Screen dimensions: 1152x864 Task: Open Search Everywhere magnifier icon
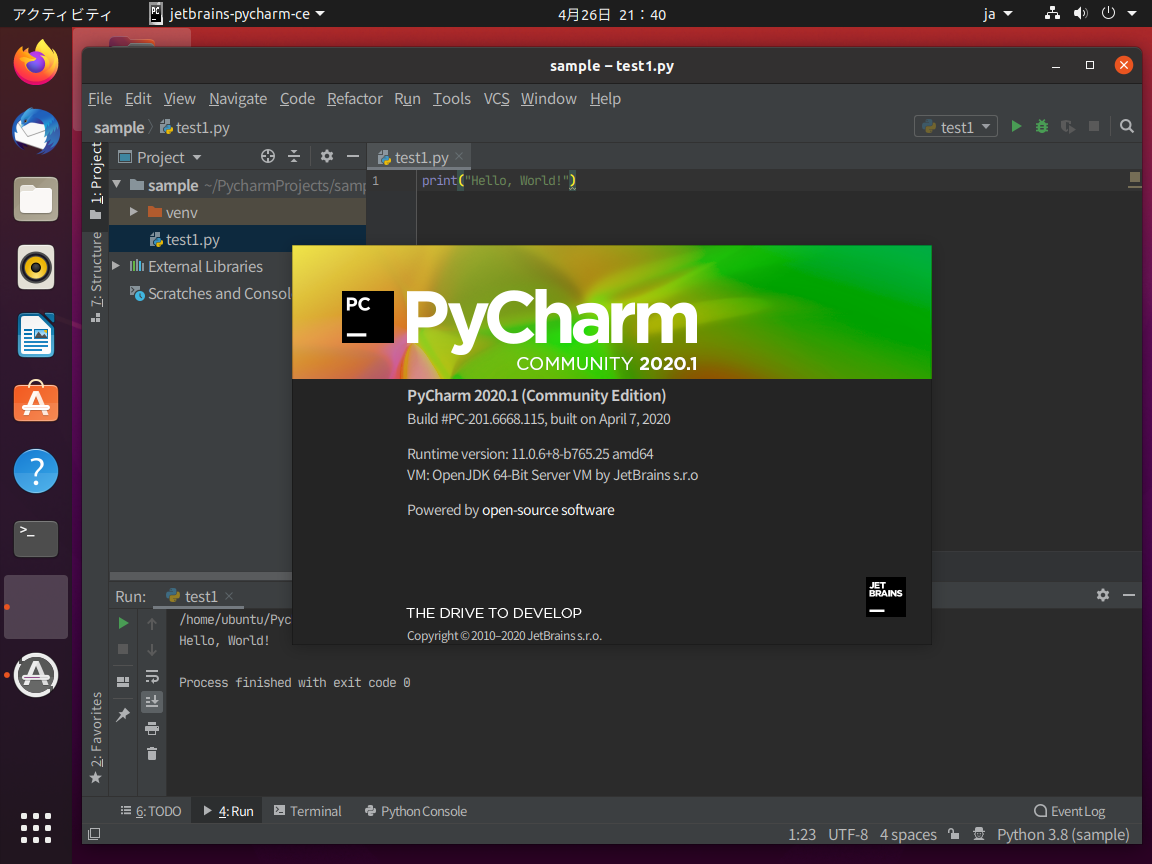click(1126, 126)
